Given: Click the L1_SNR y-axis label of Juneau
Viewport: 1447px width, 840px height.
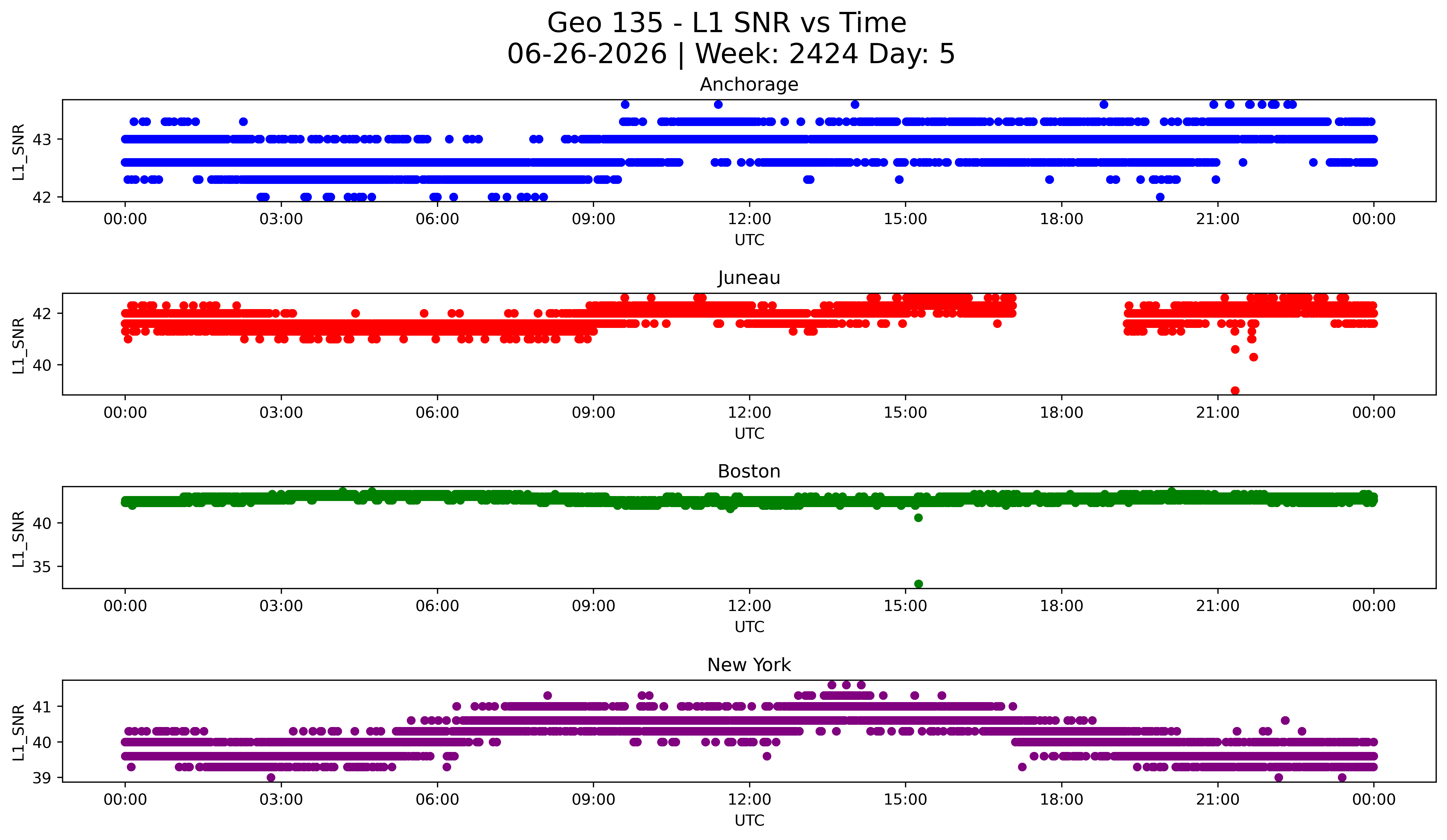Looking at the screenshot, I should pos(19,345).
